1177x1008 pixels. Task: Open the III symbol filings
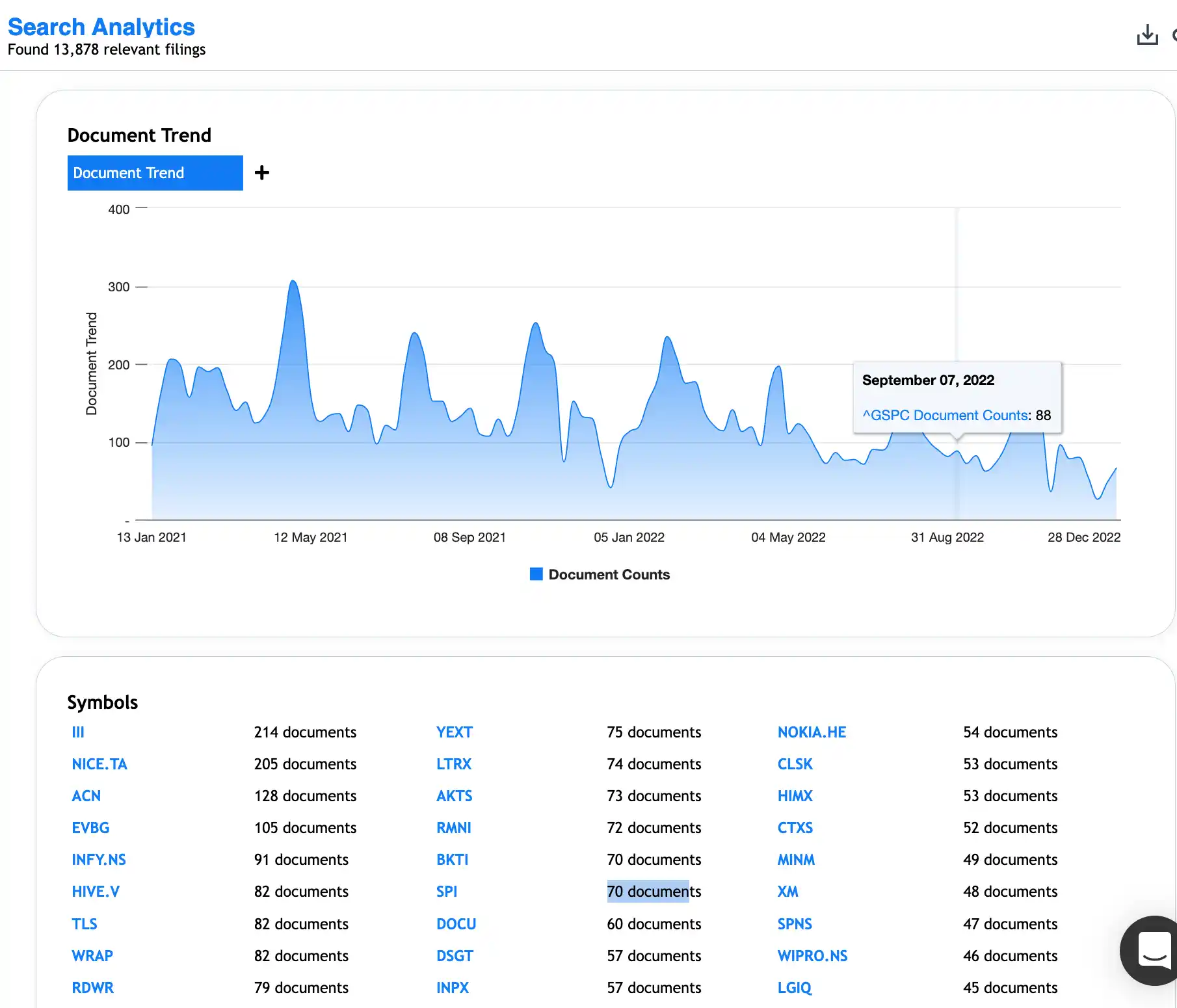click(x=78, y=732)
